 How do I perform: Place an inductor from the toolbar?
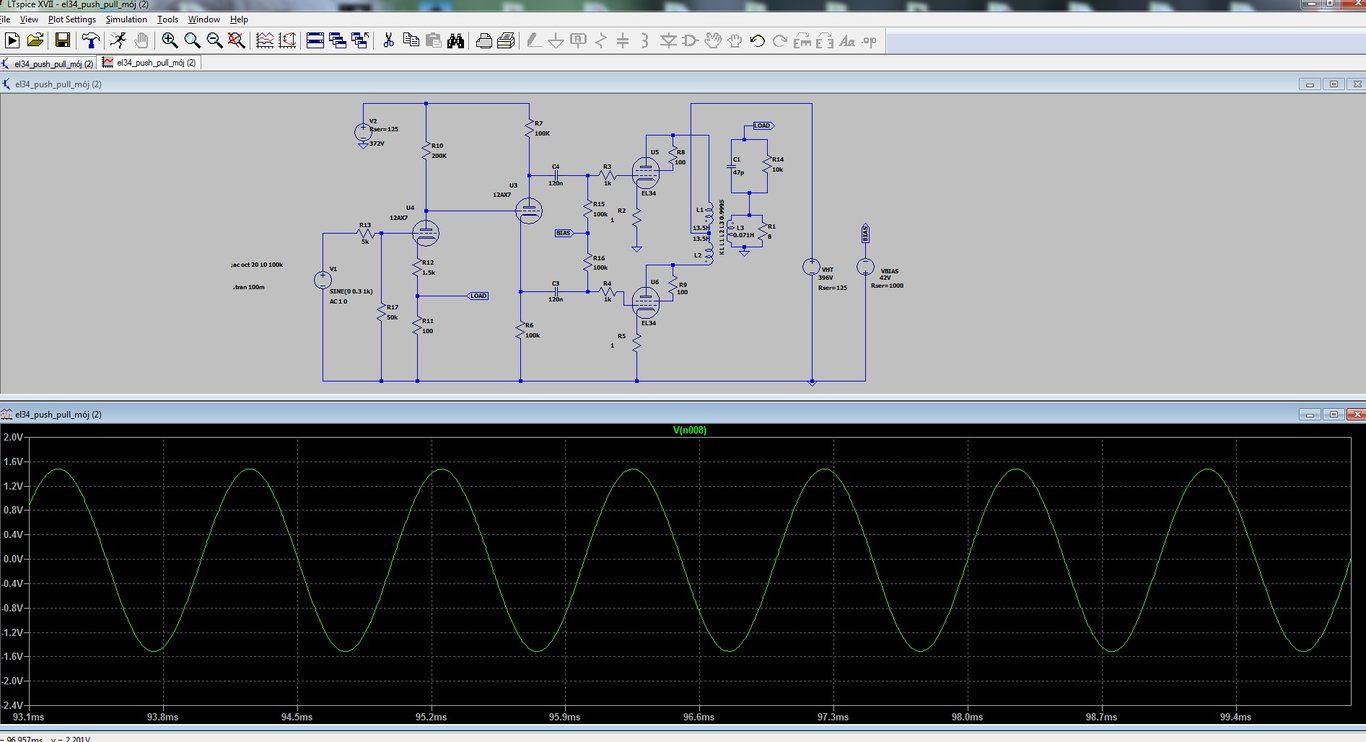click(x=645, y=41)
